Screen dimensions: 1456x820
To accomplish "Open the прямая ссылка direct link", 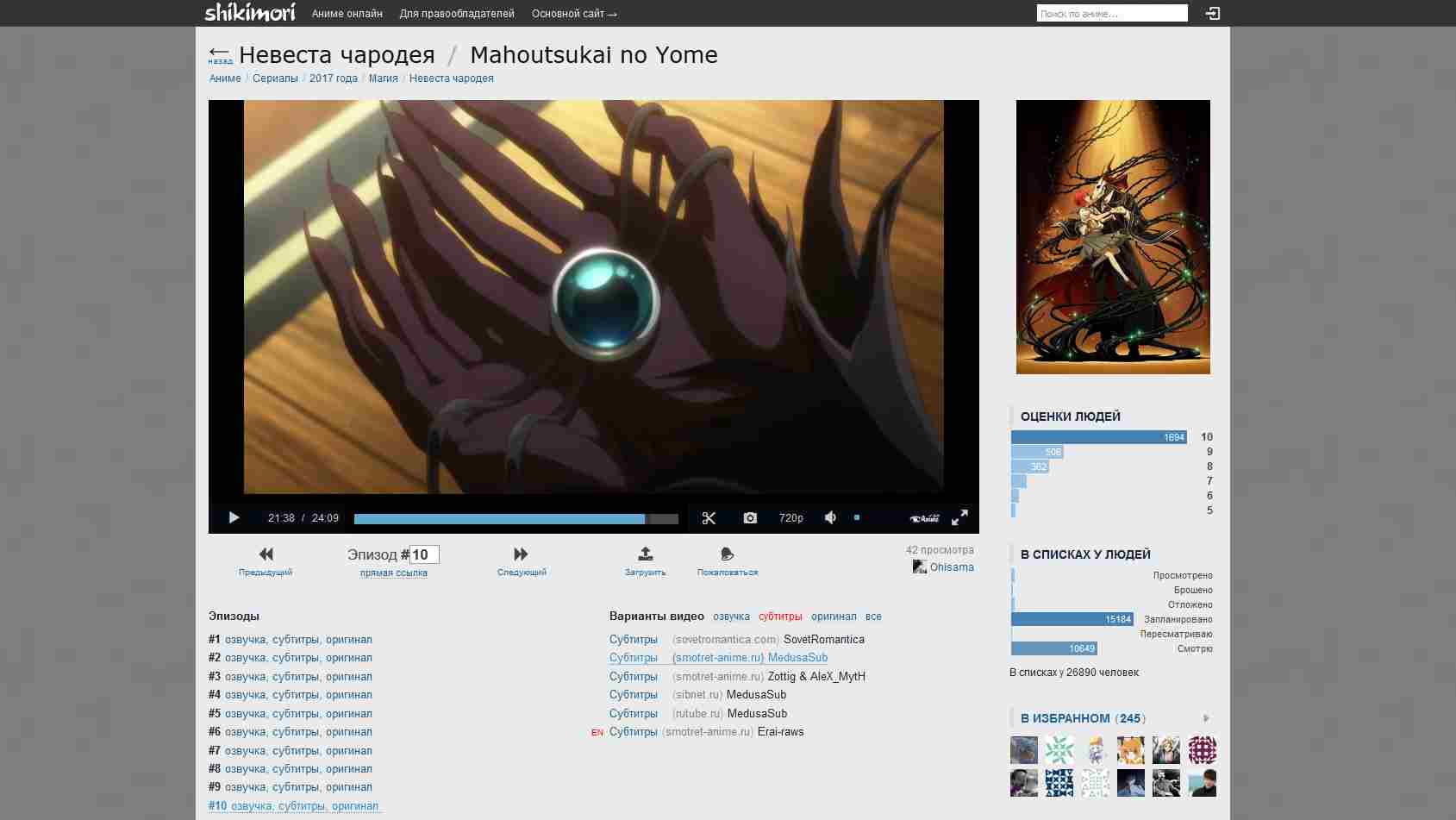I will 394,573.
